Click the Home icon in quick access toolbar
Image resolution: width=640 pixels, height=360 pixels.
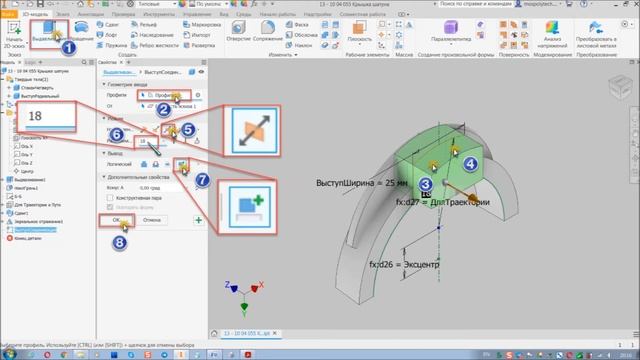[x=81, y=4]
